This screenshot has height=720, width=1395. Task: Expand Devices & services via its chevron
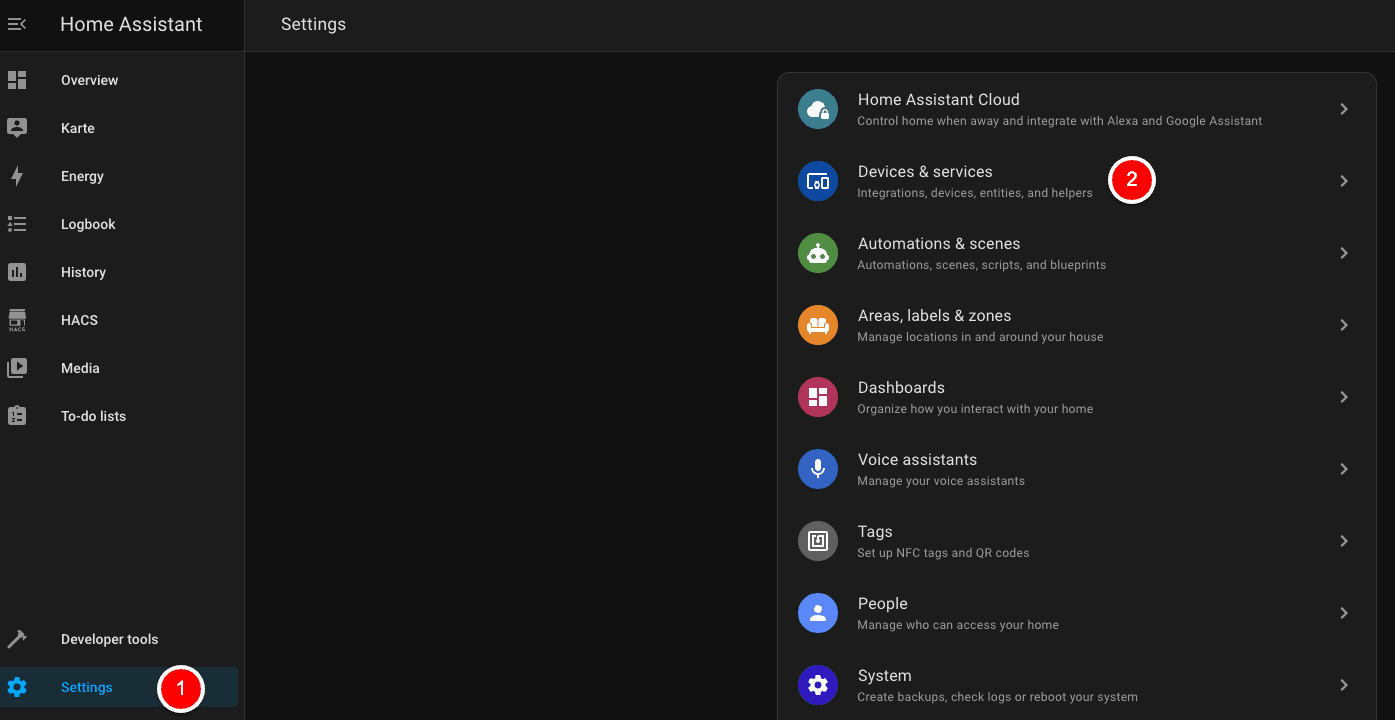click(x=1344, y=181)
